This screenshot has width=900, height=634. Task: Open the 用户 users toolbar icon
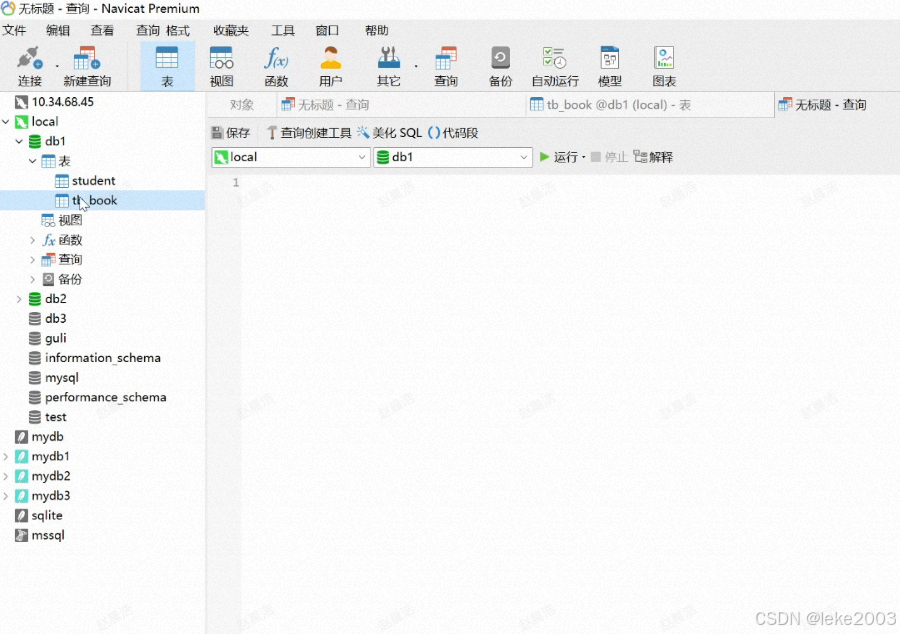[331, 66]
